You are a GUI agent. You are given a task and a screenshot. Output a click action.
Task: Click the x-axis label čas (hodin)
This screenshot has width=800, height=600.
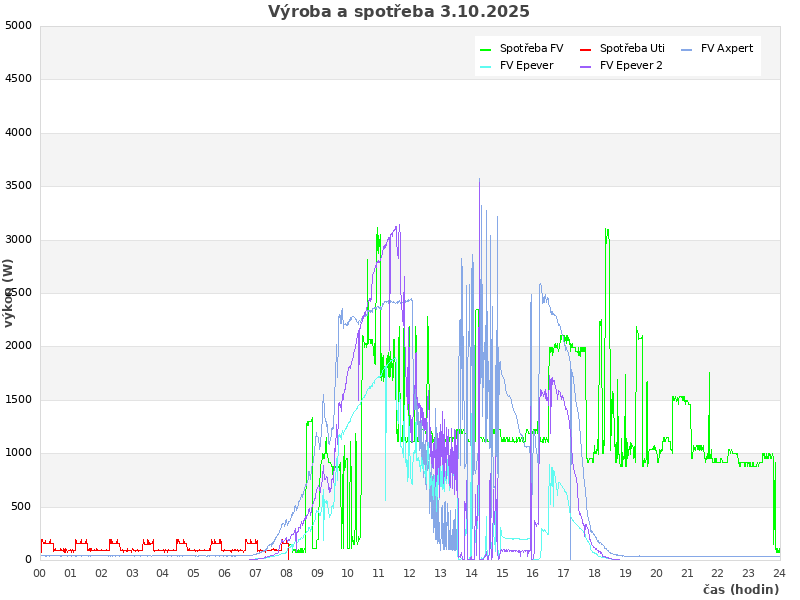[x=740, y=590]
